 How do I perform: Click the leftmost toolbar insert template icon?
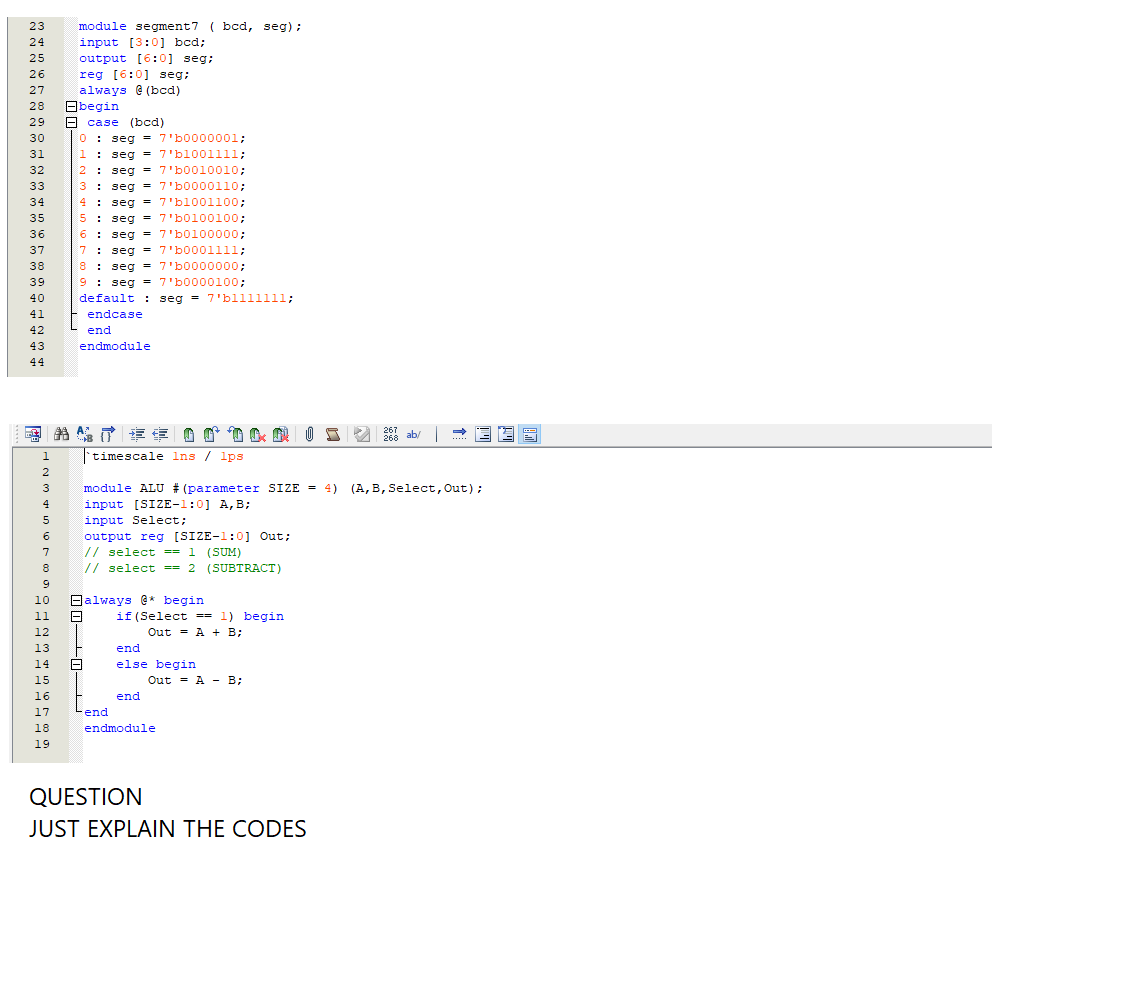33,434
